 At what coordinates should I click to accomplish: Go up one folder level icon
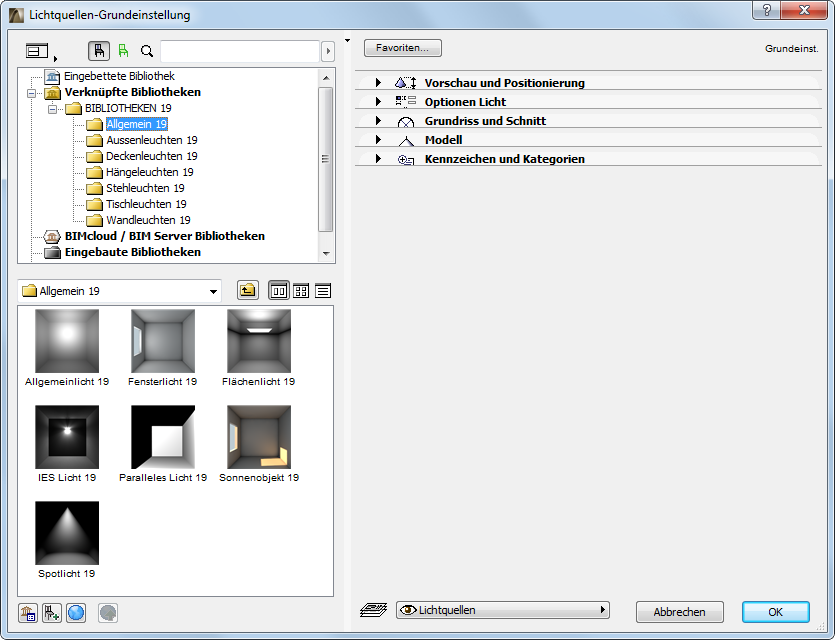click(x=248, y=291)
